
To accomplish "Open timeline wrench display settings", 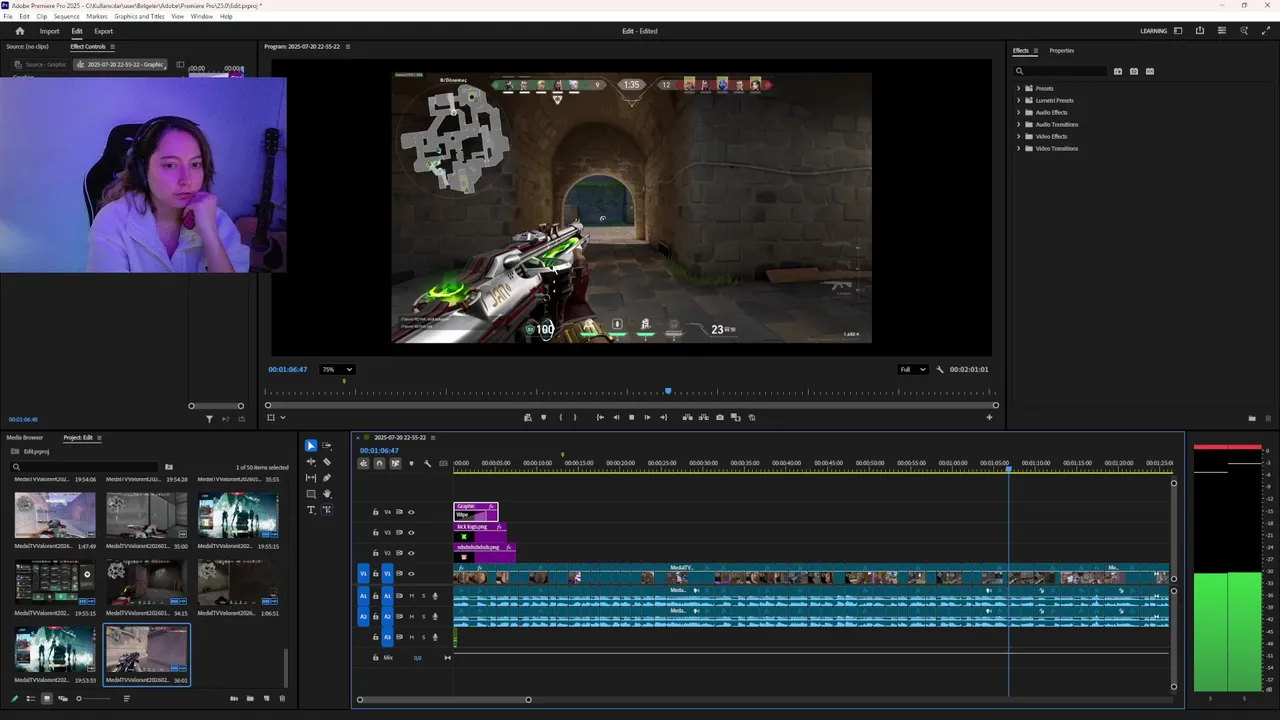I will [427, 463].
